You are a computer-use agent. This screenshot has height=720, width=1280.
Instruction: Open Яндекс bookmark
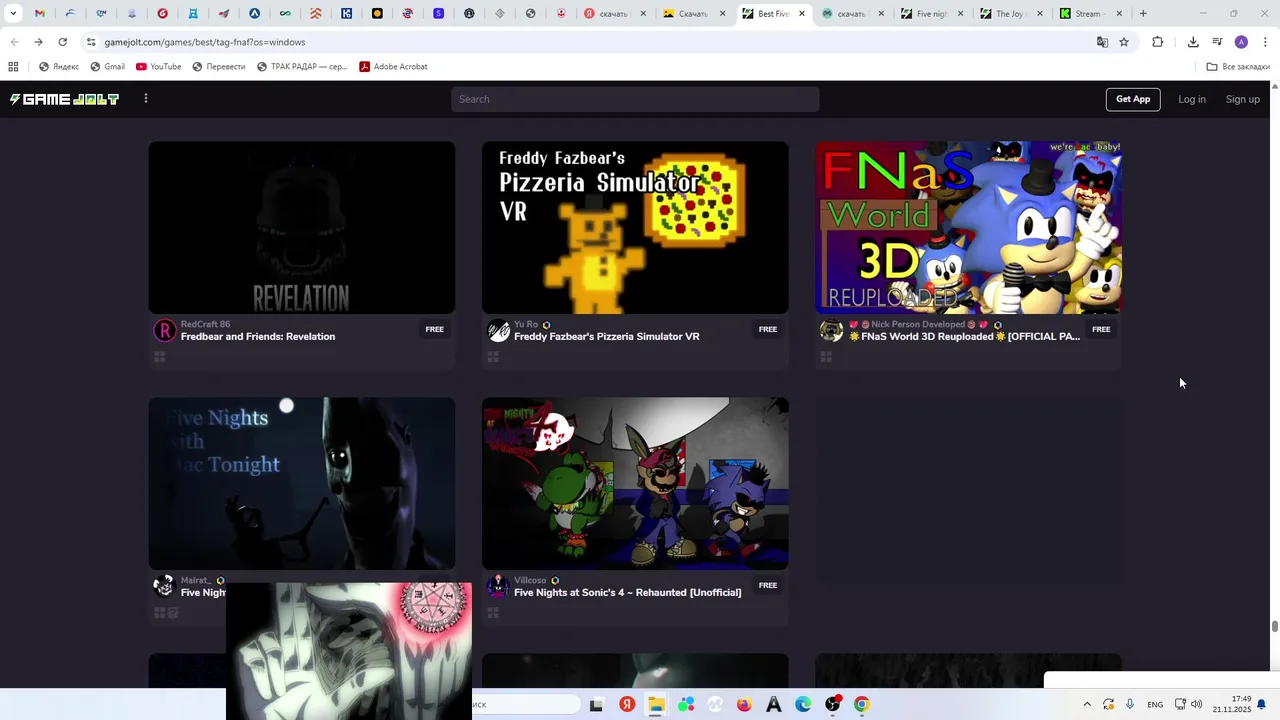point(59,67)
